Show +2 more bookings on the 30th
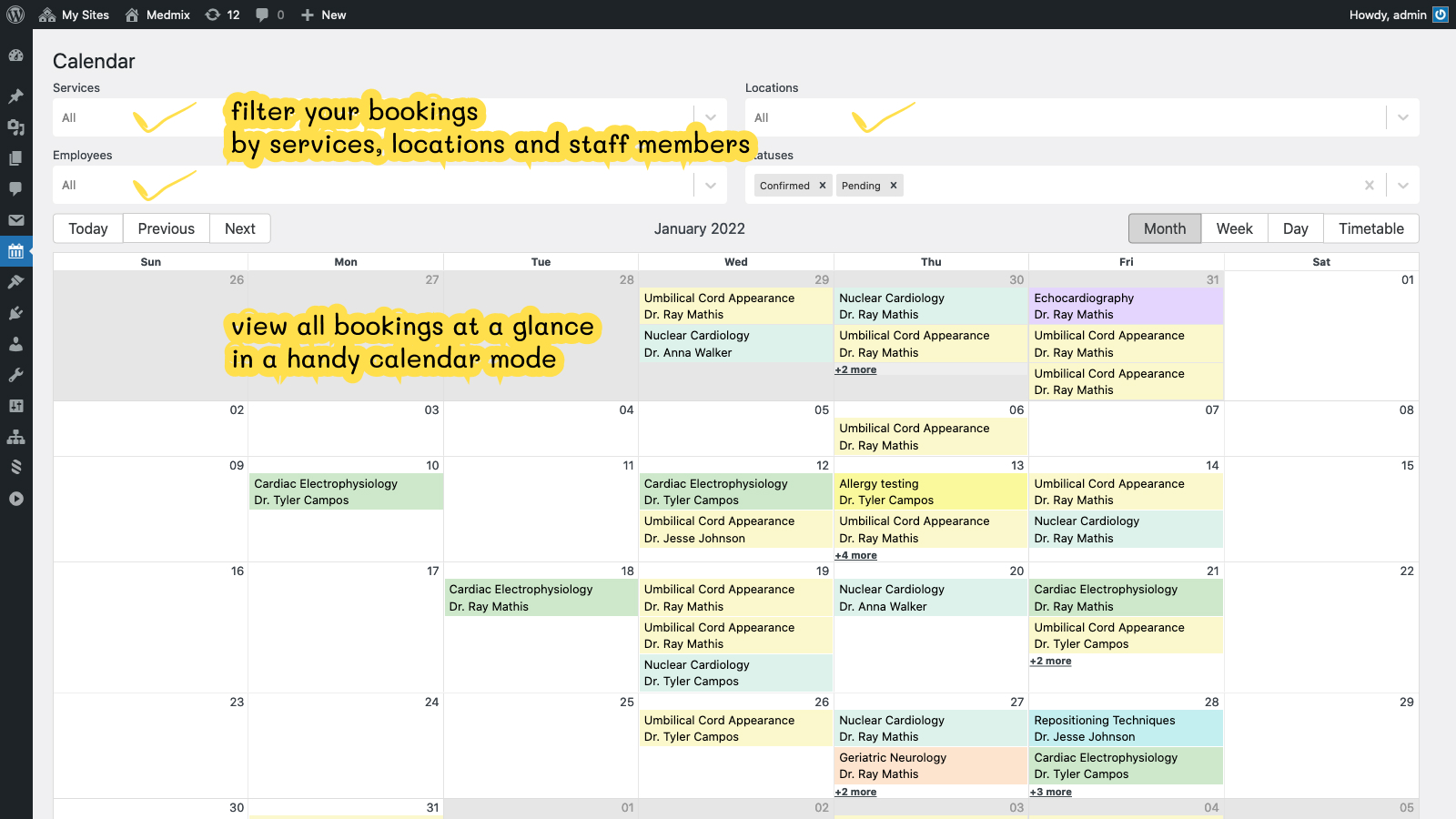The width and height of the screenshot is (1456, 819). pyautogui.click(x=856, y=369)
